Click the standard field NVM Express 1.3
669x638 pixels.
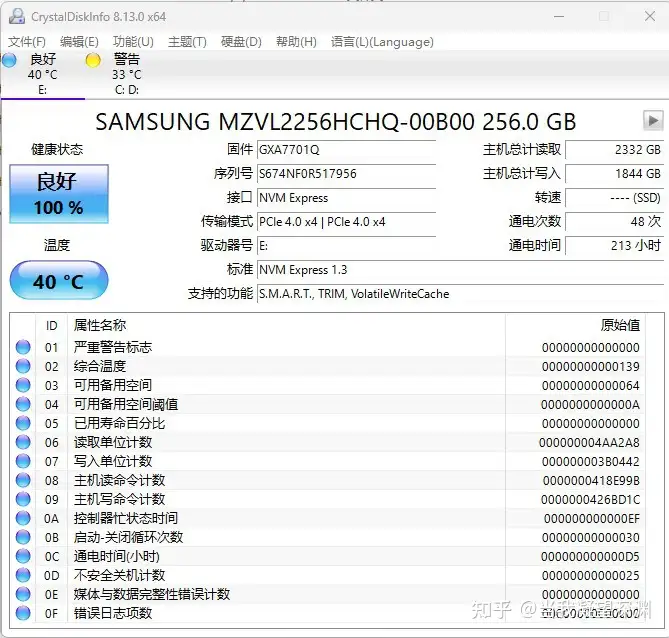click(x=460, y=270)
